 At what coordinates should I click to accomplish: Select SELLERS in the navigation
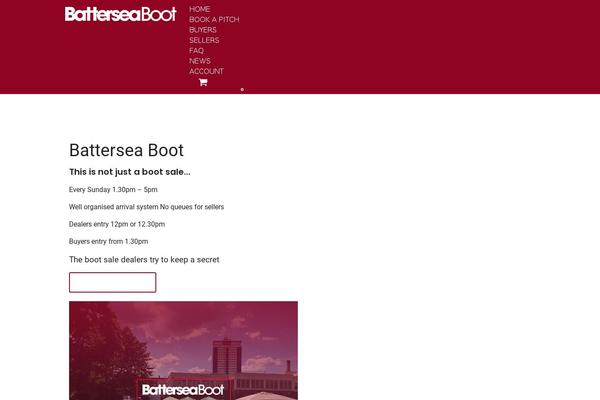tap(204, 40)
